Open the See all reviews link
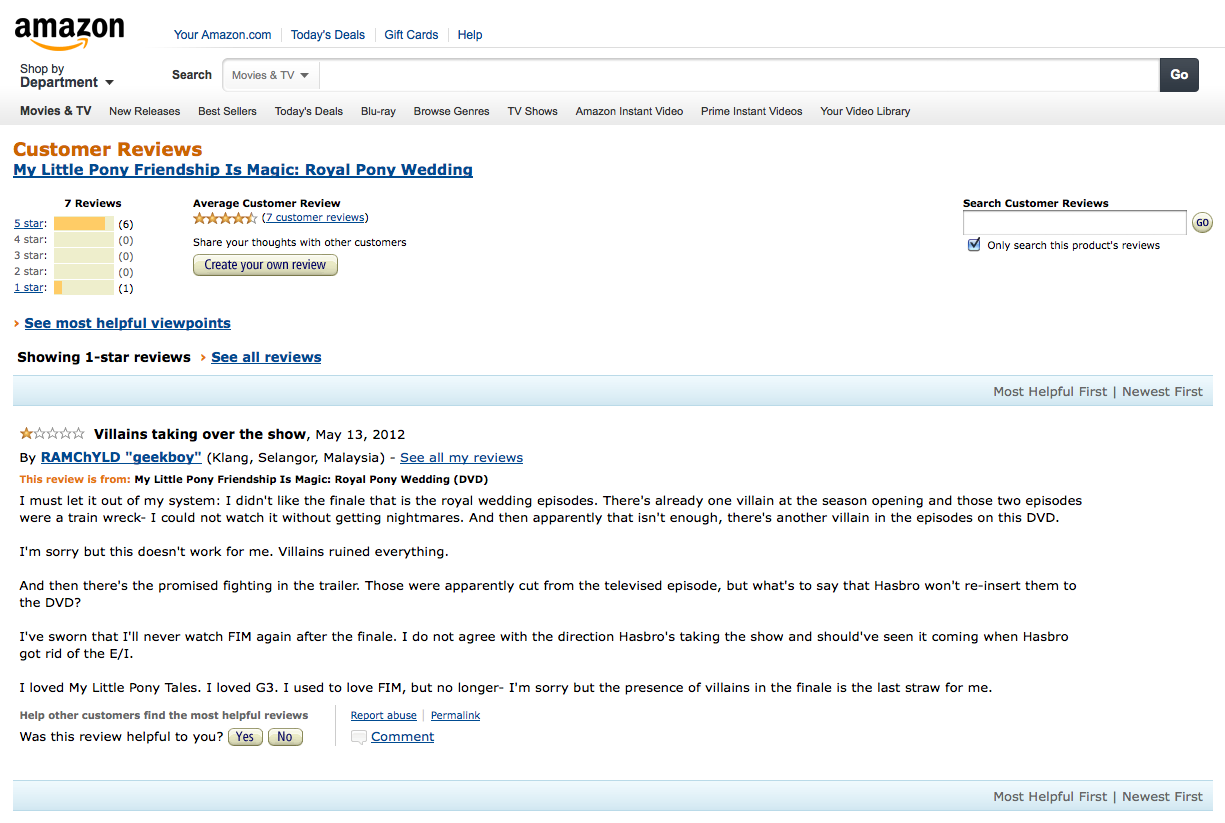Screen dimensions: 1225x823 (x=266, y=357)
